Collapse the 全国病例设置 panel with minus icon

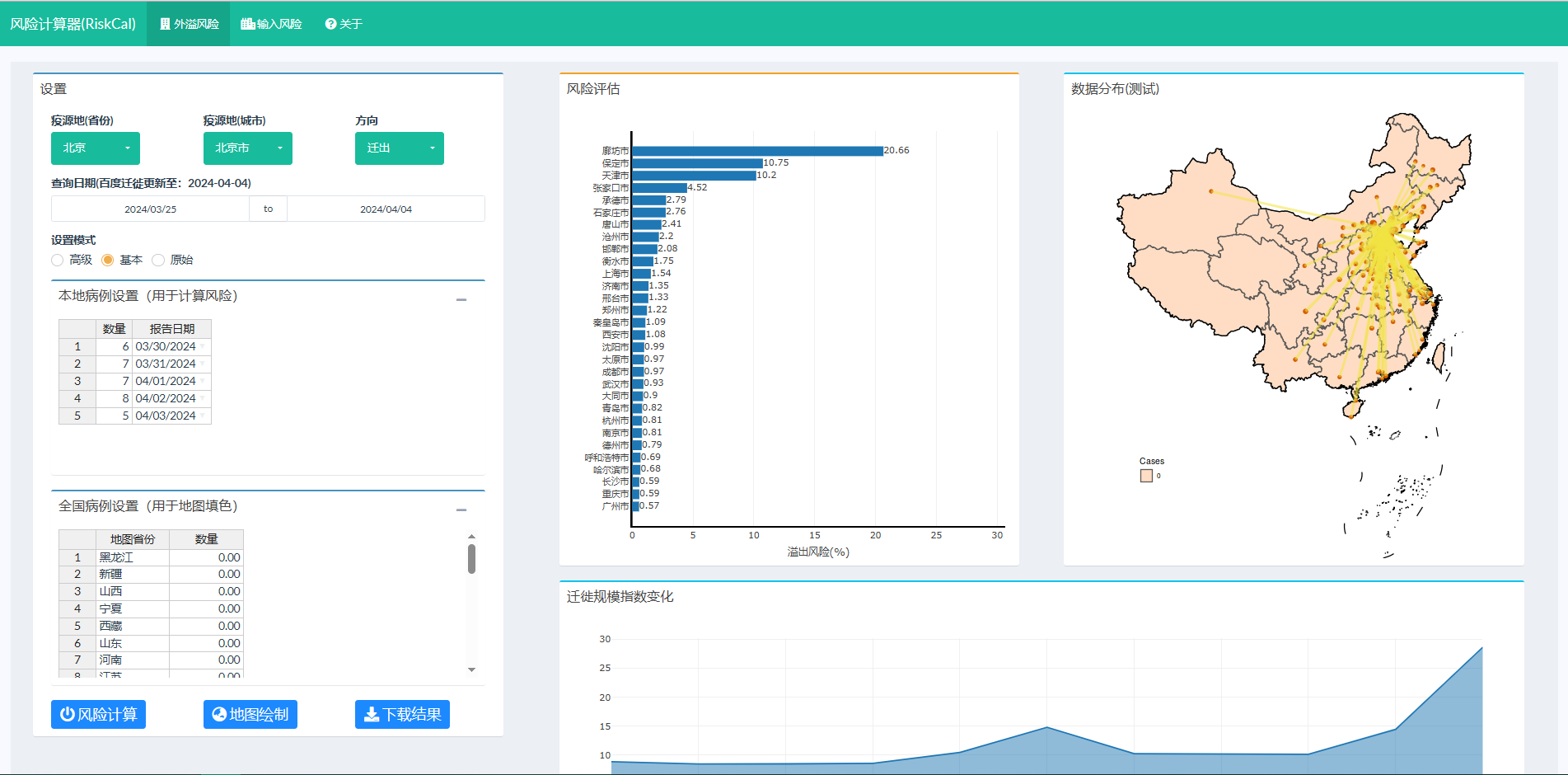tap(461, 510)
